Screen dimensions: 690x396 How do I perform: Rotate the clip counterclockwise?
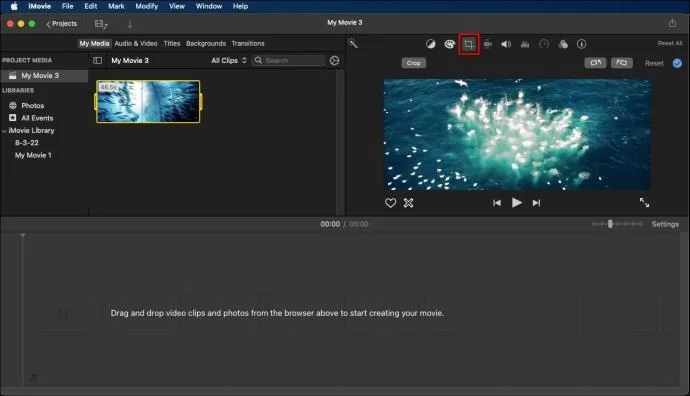pyautogui.click(x=595, y=63)
